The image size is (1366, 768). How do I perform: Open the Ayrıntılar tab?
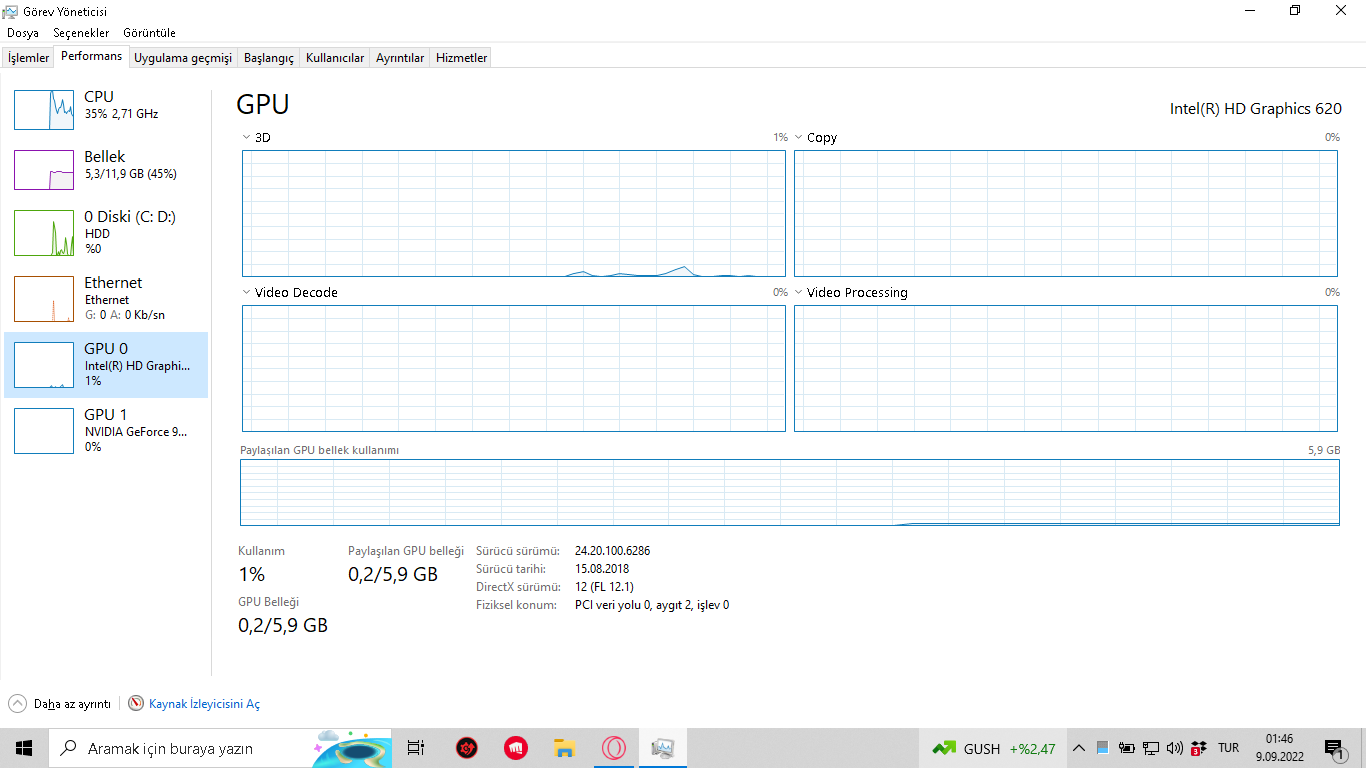[x=400, y=58]
